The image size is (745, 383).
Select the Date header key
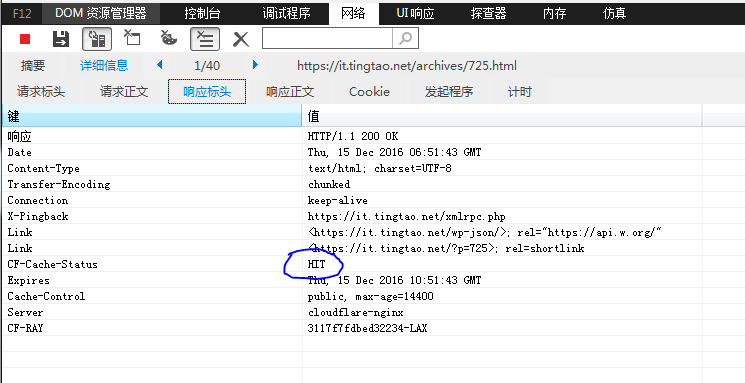(19, 153)
